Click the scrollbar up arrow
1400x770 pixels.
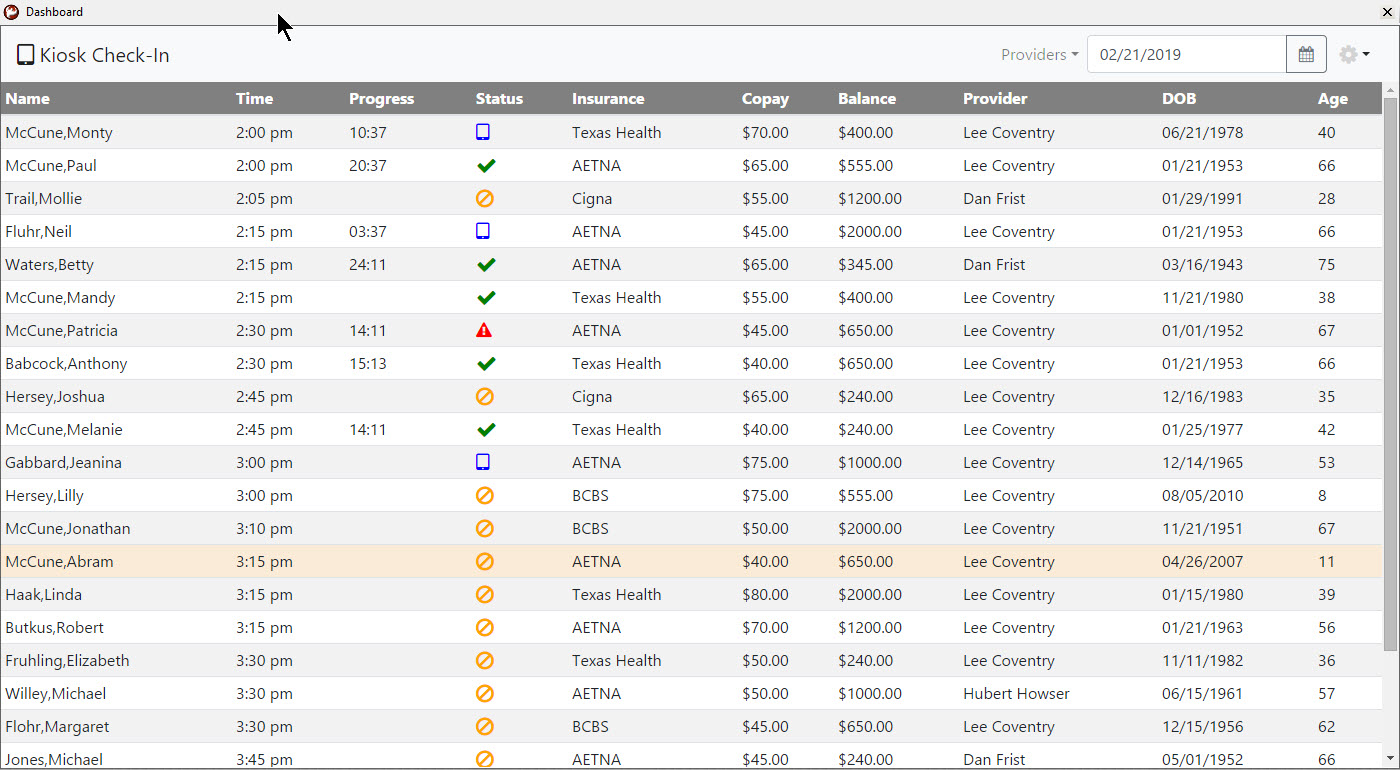tap(1390, 89)
